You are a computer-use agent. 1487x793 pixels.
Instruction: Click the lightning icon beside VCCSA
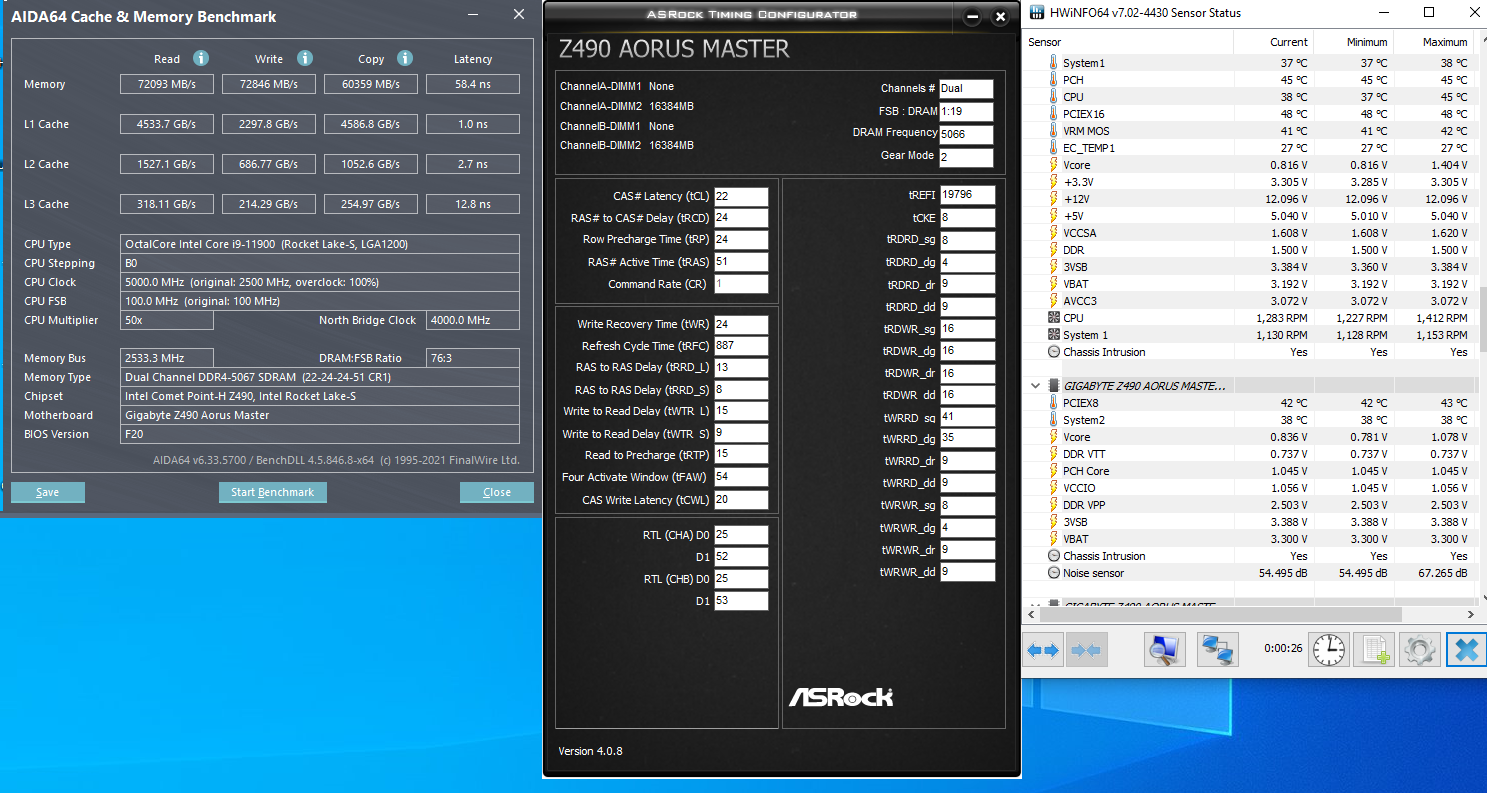click(1053, 233)
